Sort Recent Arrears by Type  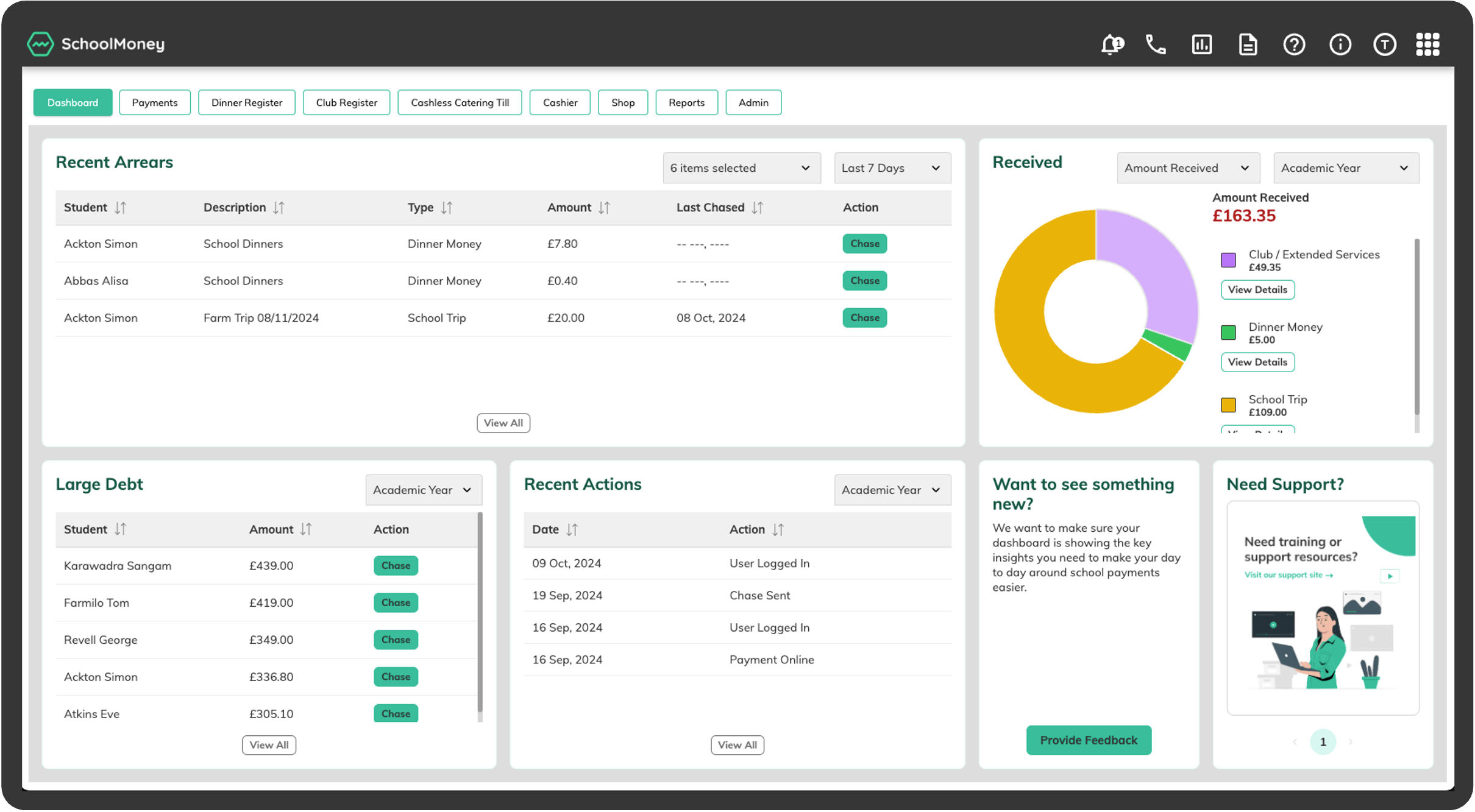(447, 208)
